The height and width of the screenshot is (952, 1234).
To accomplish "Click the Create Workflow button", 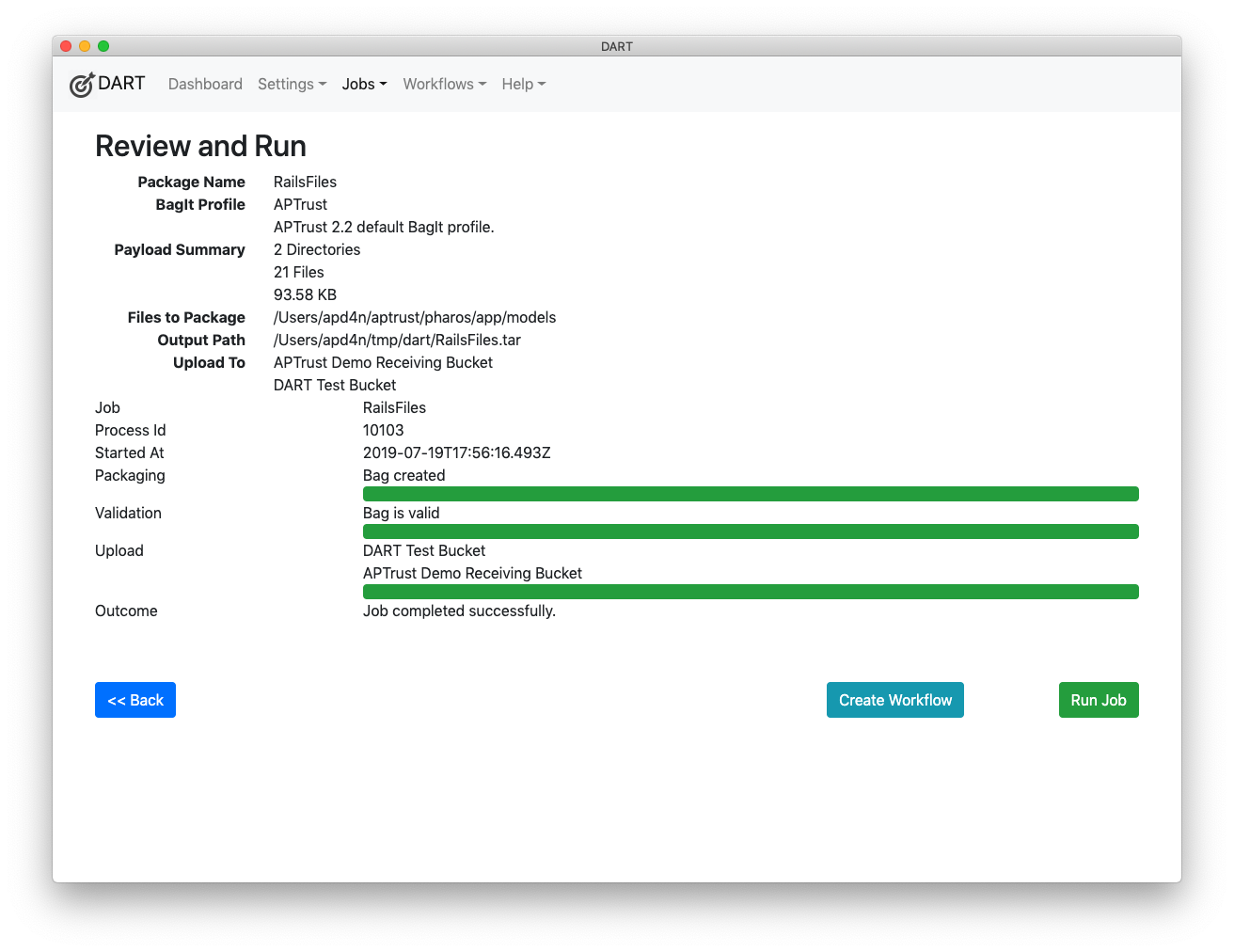I will pos(894,700).
